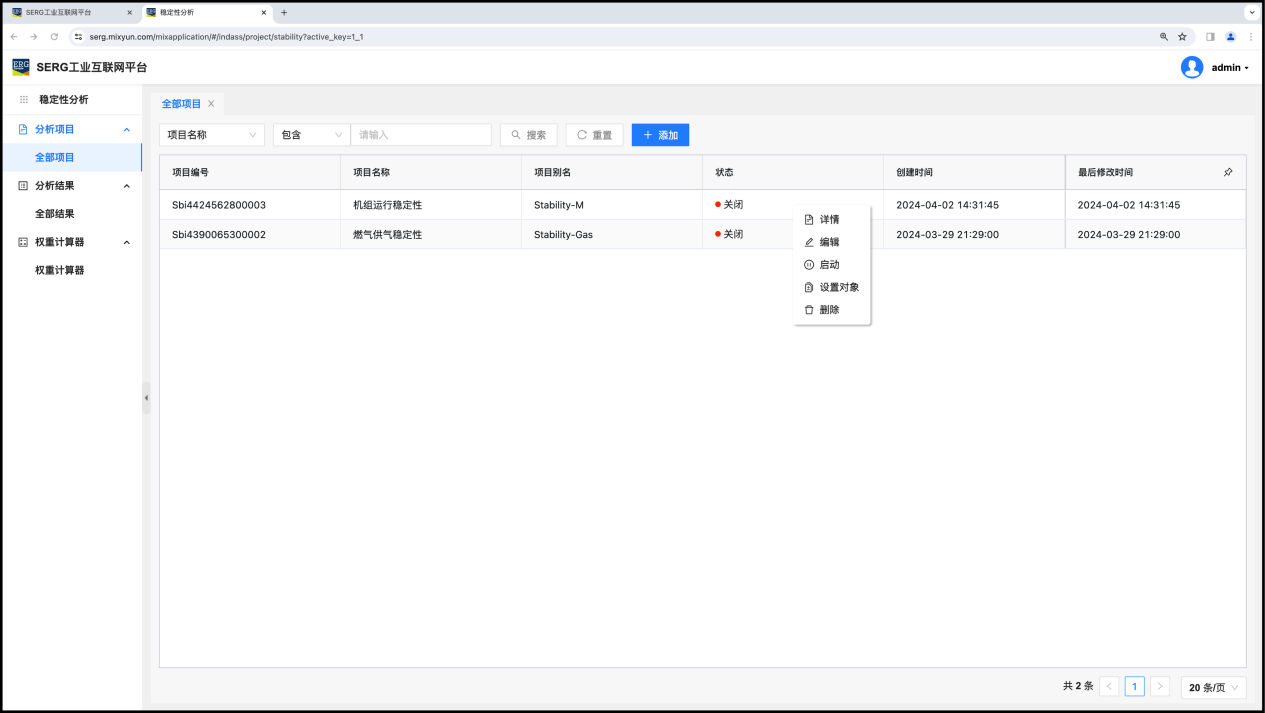This screenshot has height=713, width=1265.
Task: Click the SERG platform logo
Action: coord(21,67)
